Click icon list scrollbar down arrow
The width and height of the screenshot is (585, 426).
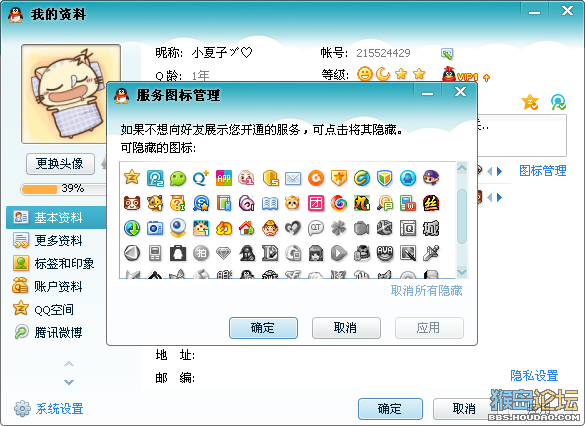pos(462,272)
